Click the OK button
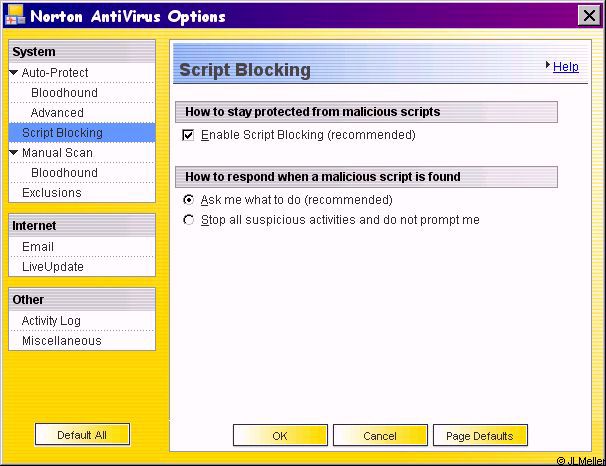Screen dimensions: 606x466 pos(280,435)
